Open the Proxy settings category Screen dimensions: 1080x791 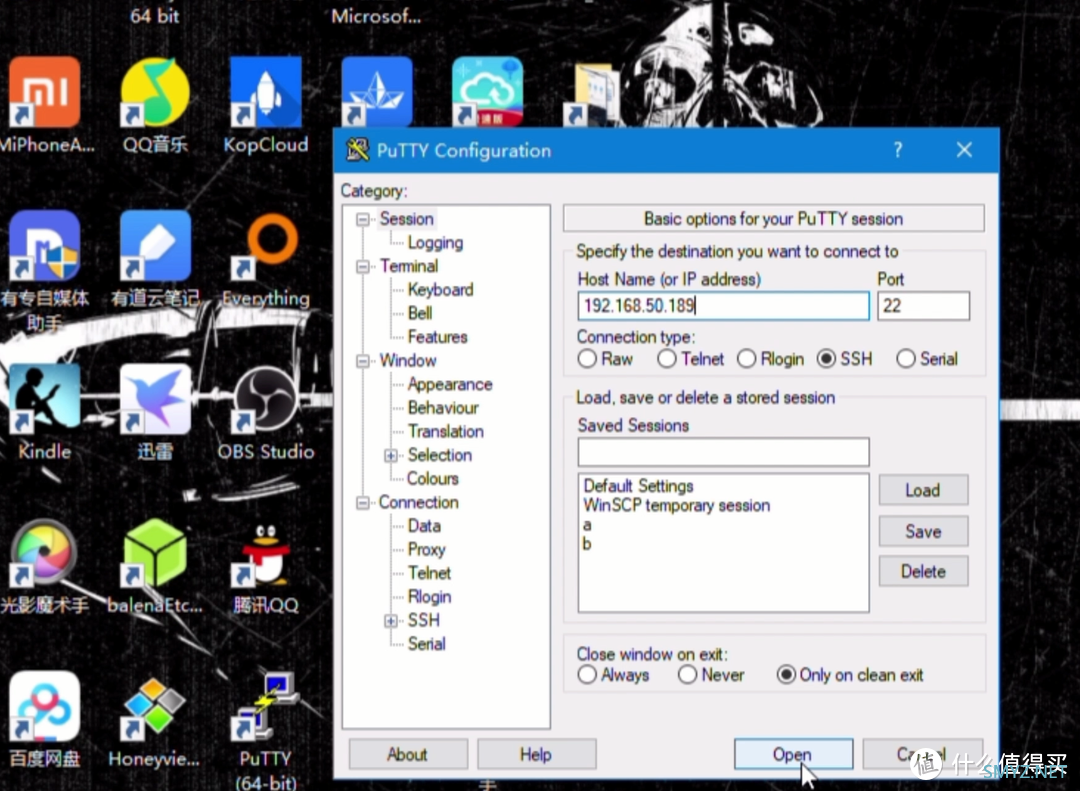(426, 549)
